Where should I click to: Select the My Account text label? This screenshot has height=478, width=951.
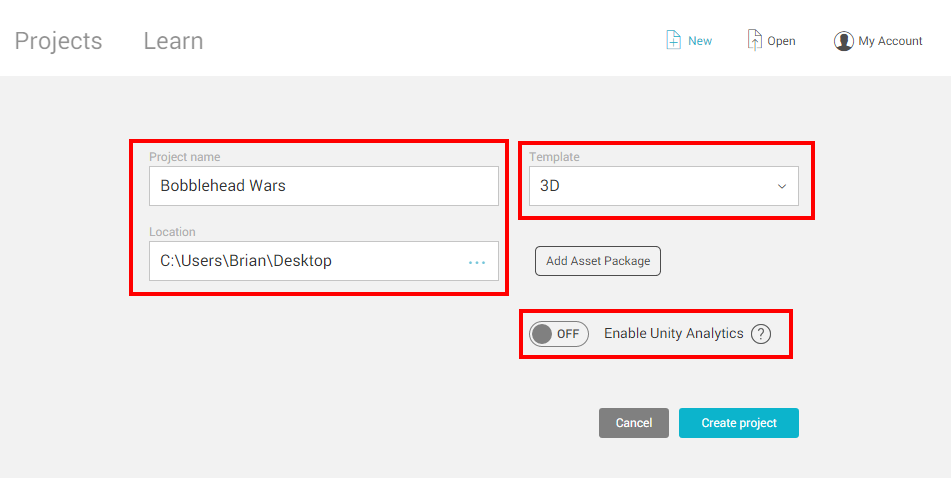click(x=890, y=41)
